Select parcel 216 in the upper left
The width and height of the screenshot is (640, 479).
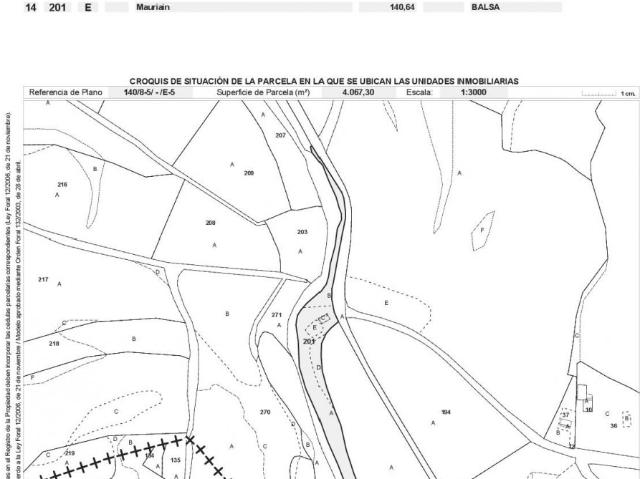[62, 184]
